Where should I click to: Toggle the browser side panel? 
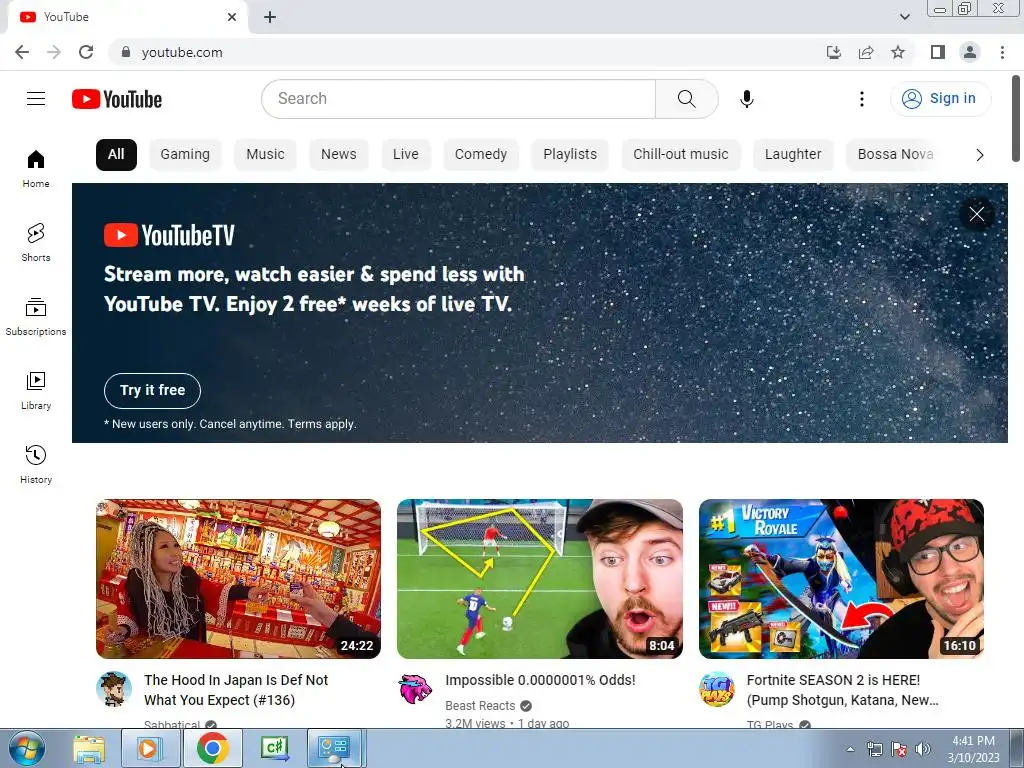pos(938,52)
